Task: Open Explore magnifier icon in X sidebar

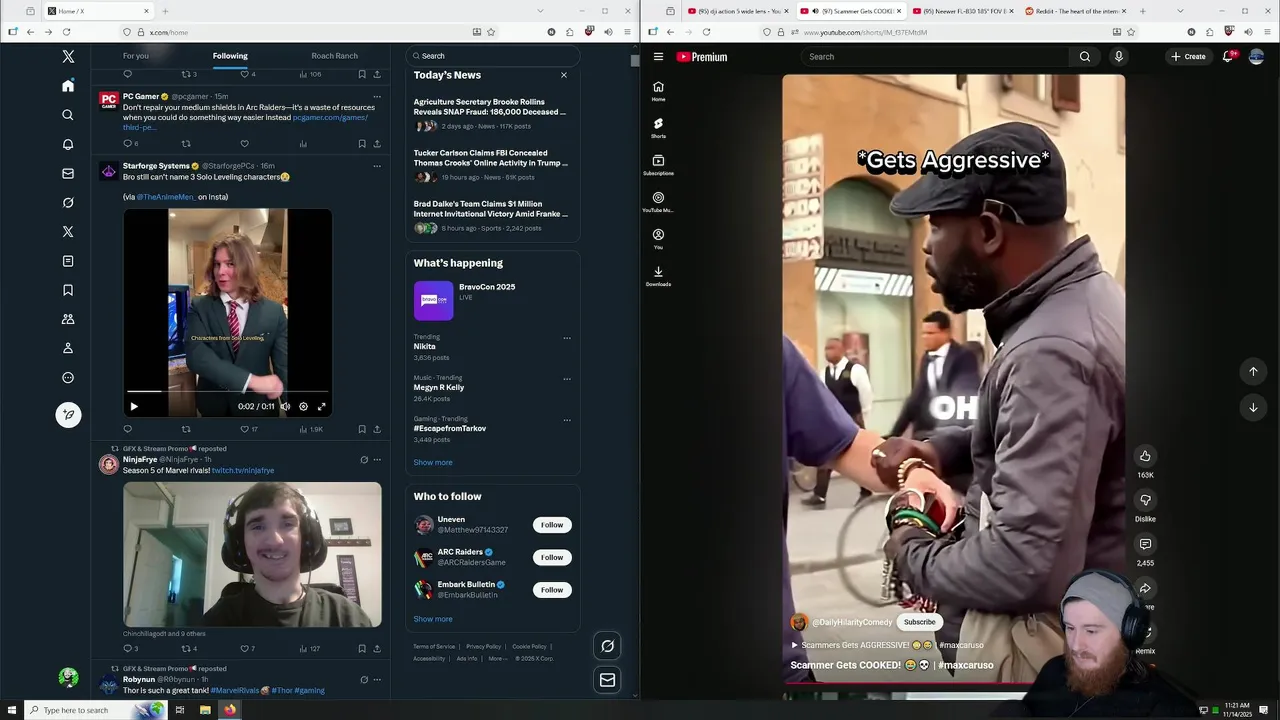Action: point(68,115)
